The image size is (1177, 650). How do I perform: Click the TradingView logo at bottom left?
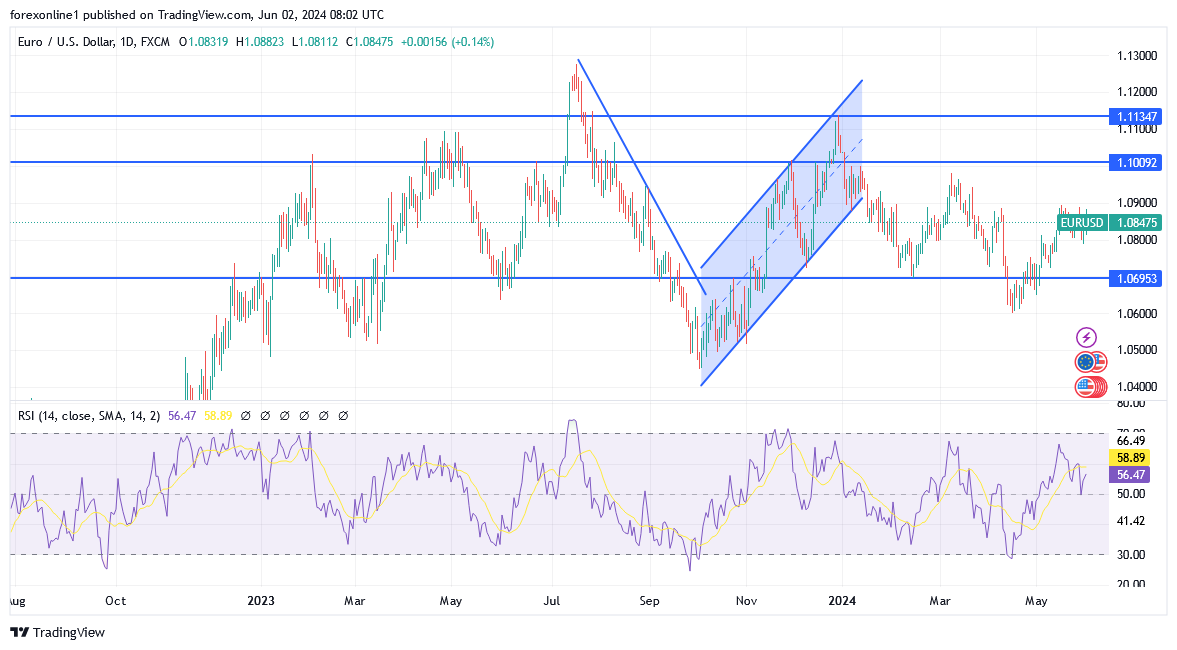pos(58,632)
